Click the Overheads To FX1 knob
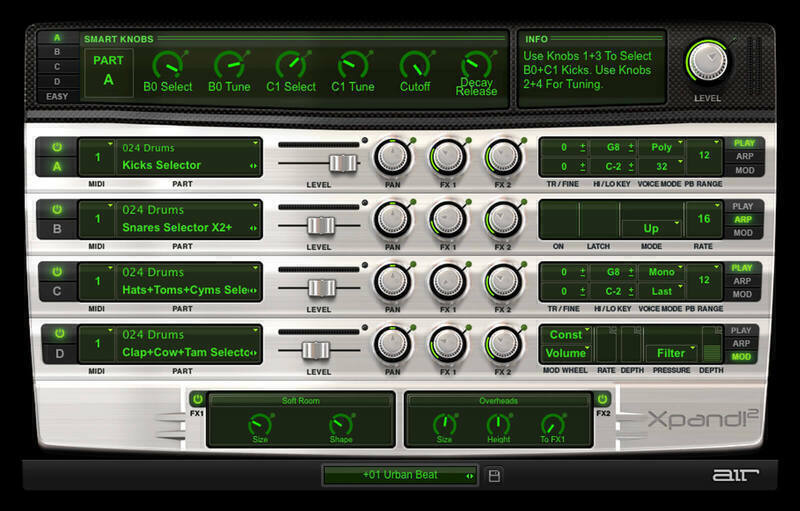The width and height of the screenshot is (800, 511). point(552,424)
